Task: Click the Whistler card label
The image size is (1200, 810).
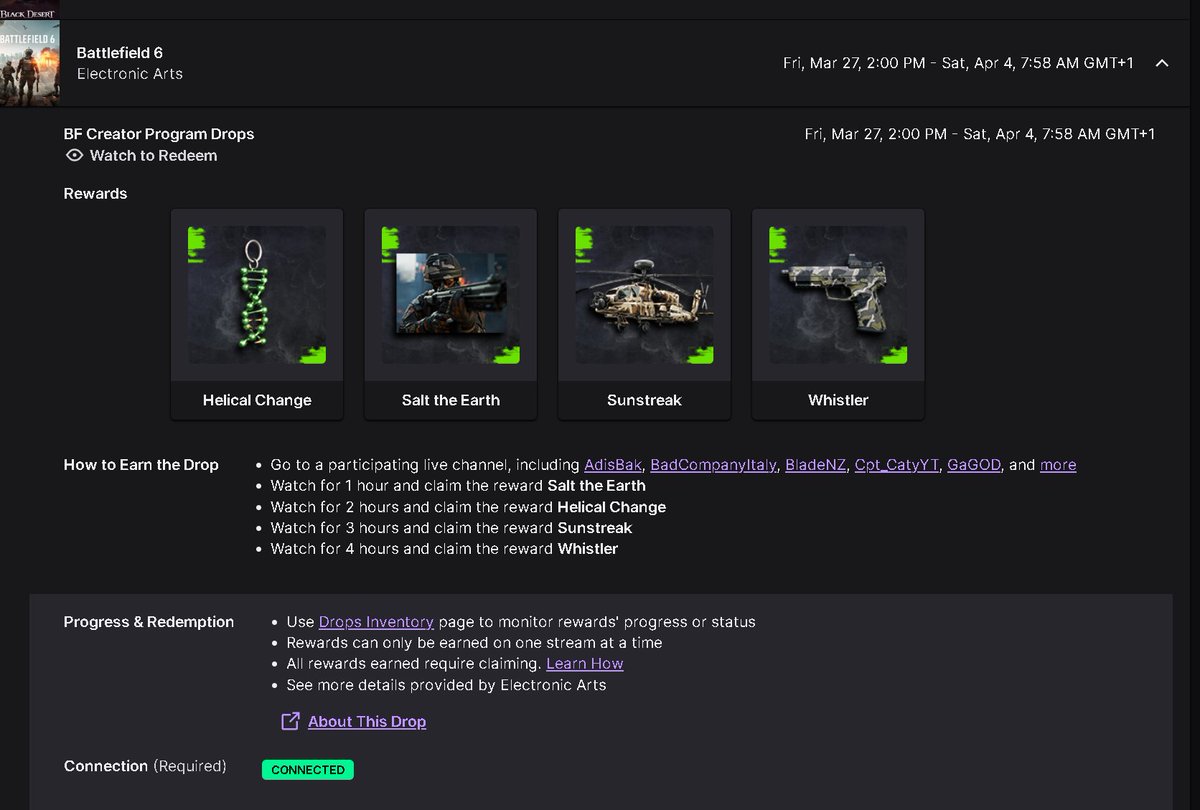Action: (x=838, y=400)
